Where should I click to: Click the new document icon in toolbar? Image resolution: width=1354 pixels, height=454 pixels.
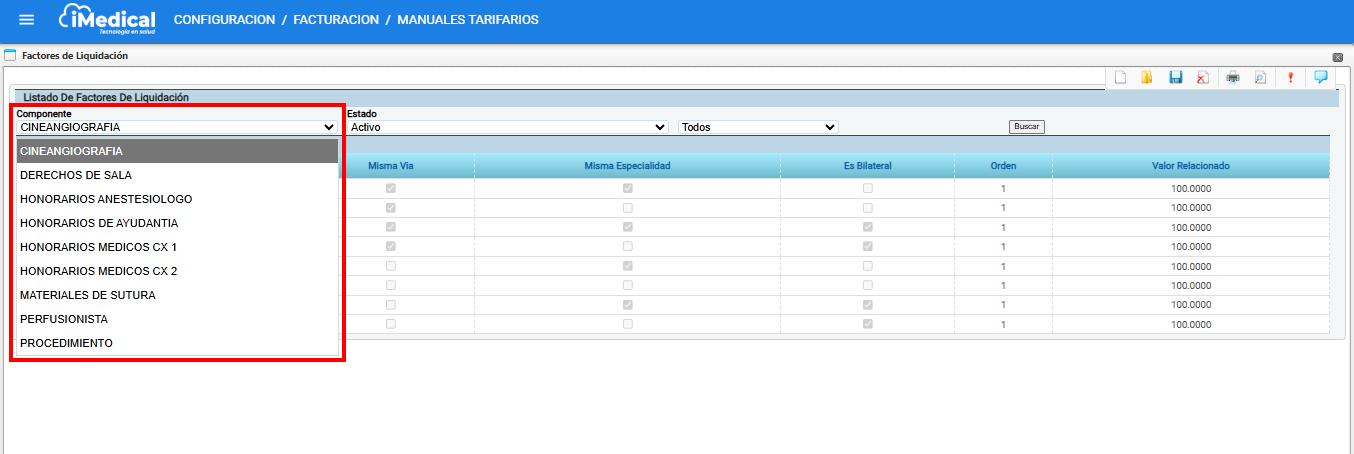(1121, 77)
